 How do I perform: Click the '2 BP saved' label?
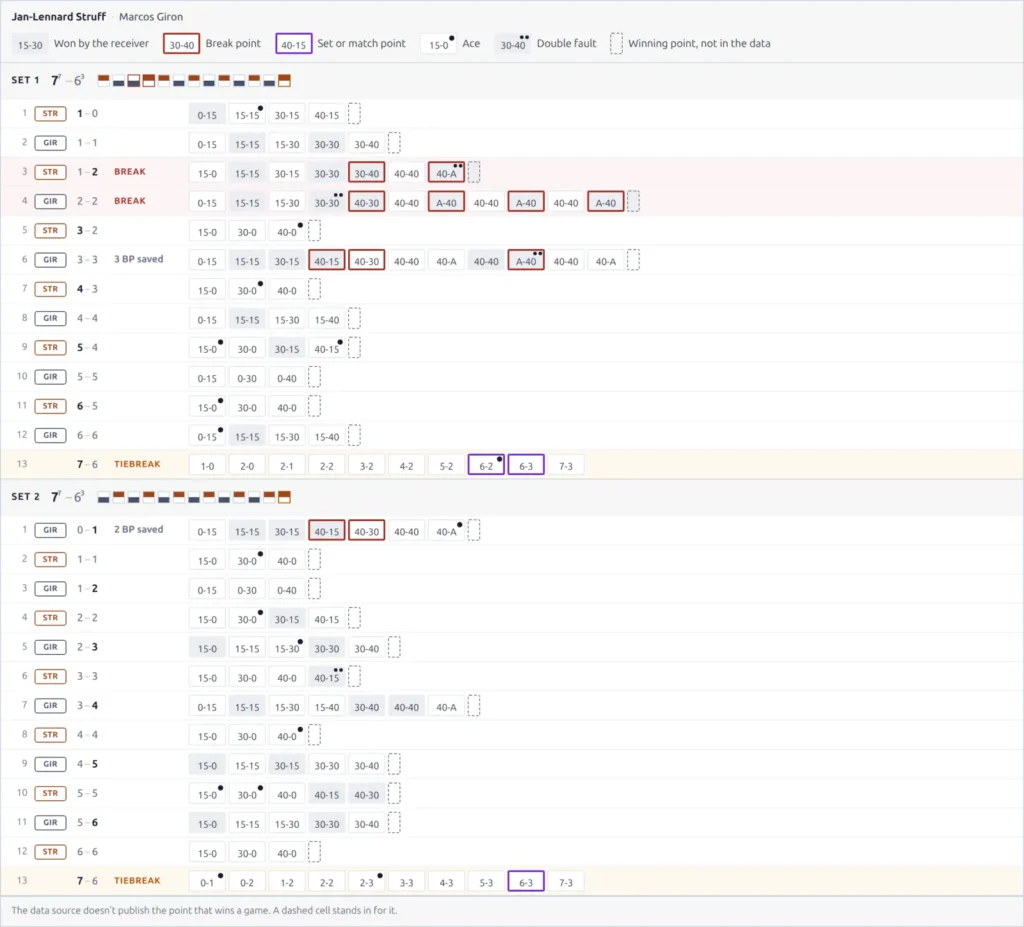138,530
